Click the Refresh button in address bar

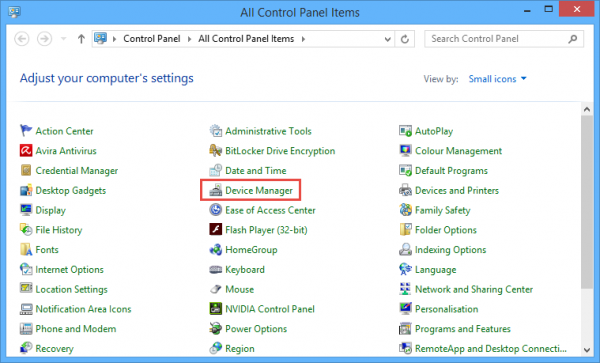(404, 39)
